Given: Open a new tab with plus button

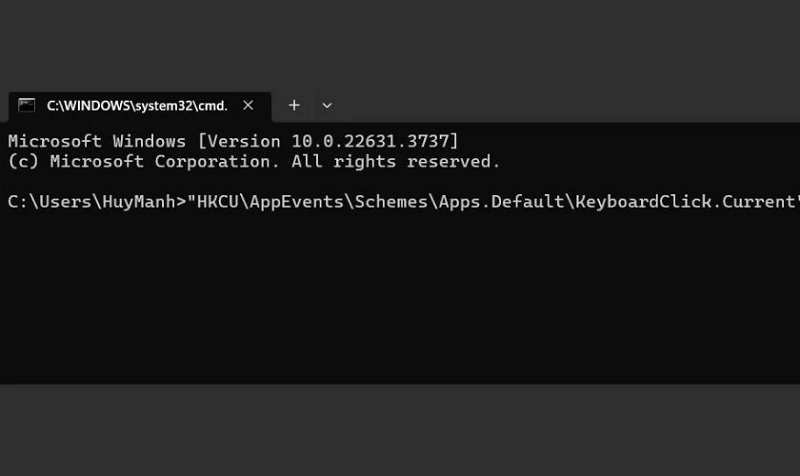Looking at the screenshot, I should point(294,105).
